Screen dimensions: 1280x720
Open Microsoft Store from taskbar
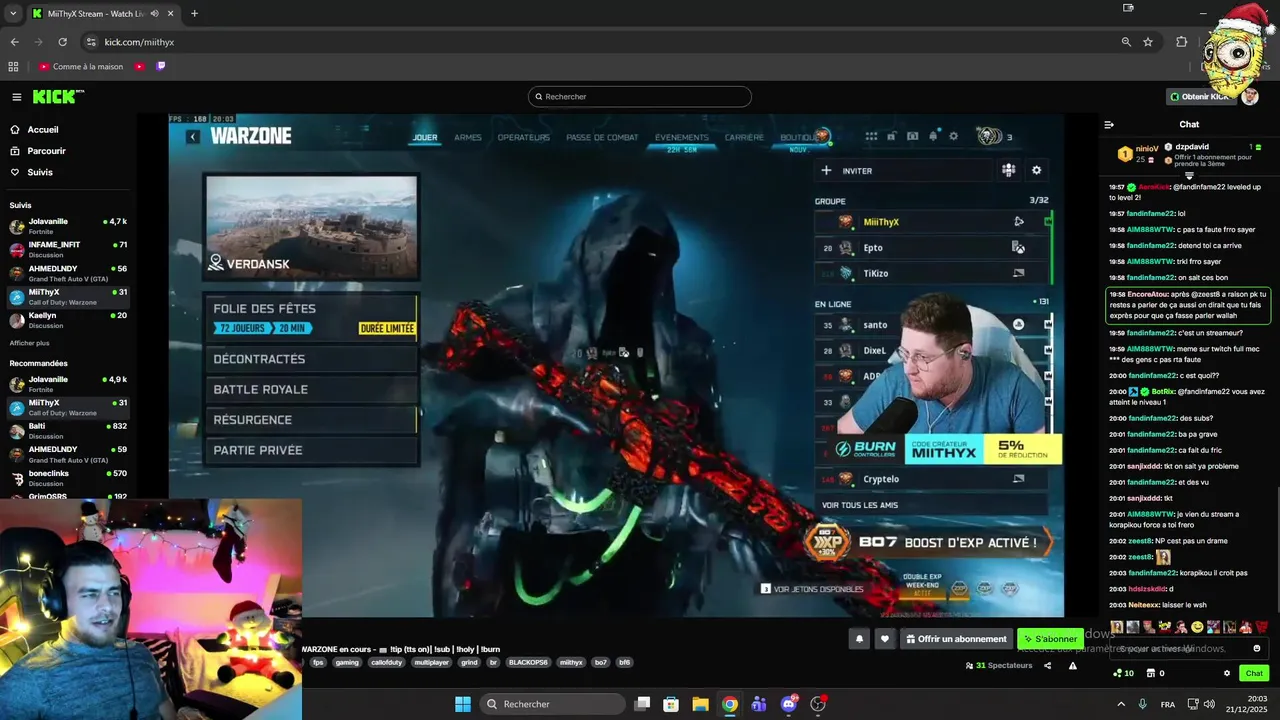(x=671, y=704)
